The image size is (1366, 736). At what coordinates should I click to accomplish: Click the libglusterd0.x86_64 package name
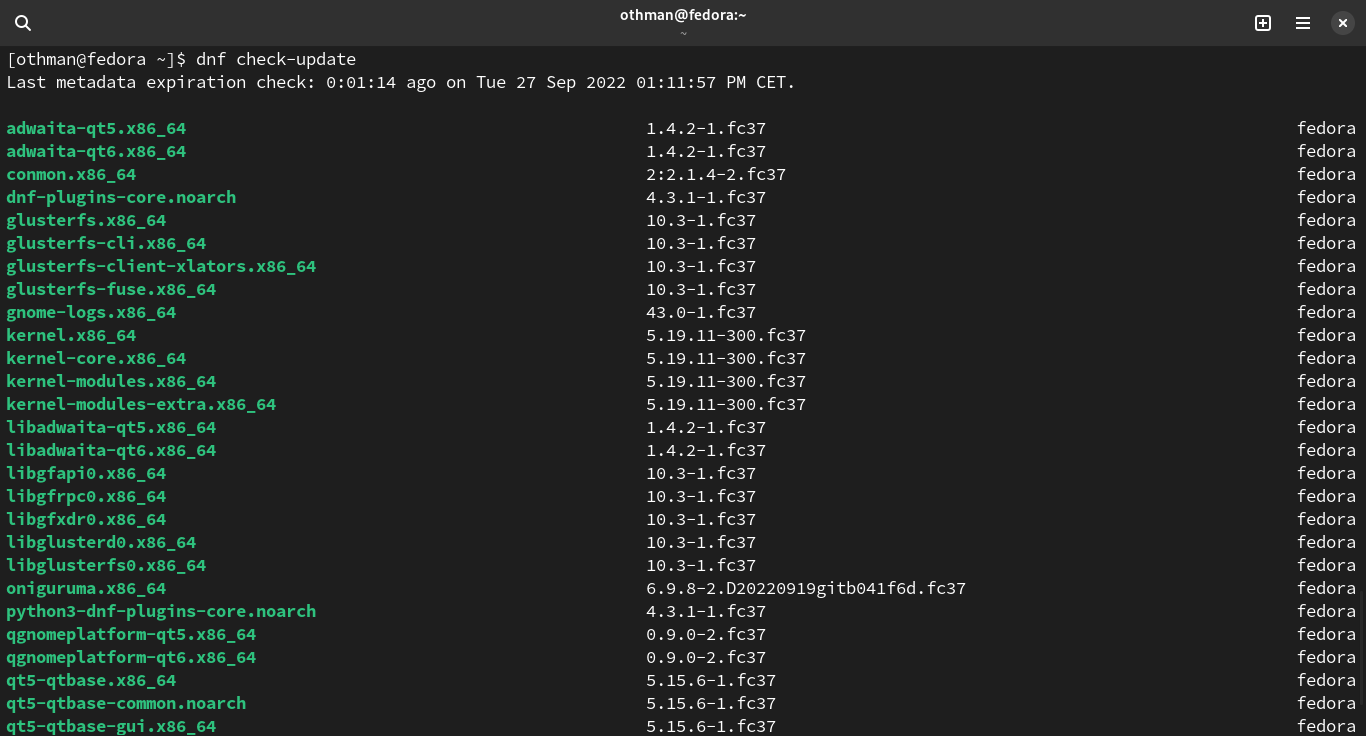tap(101, 542)
